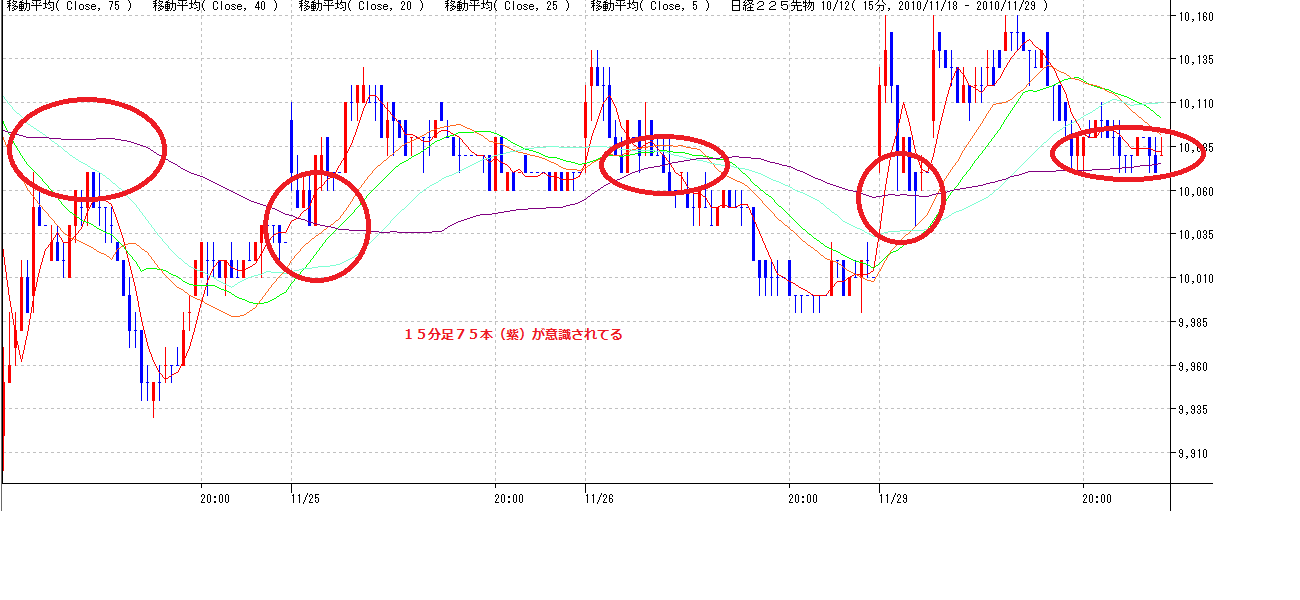Select the 移動平均( Close, 5 ) legend label
The image size is (1300, 600).
[x=651, y=6]
